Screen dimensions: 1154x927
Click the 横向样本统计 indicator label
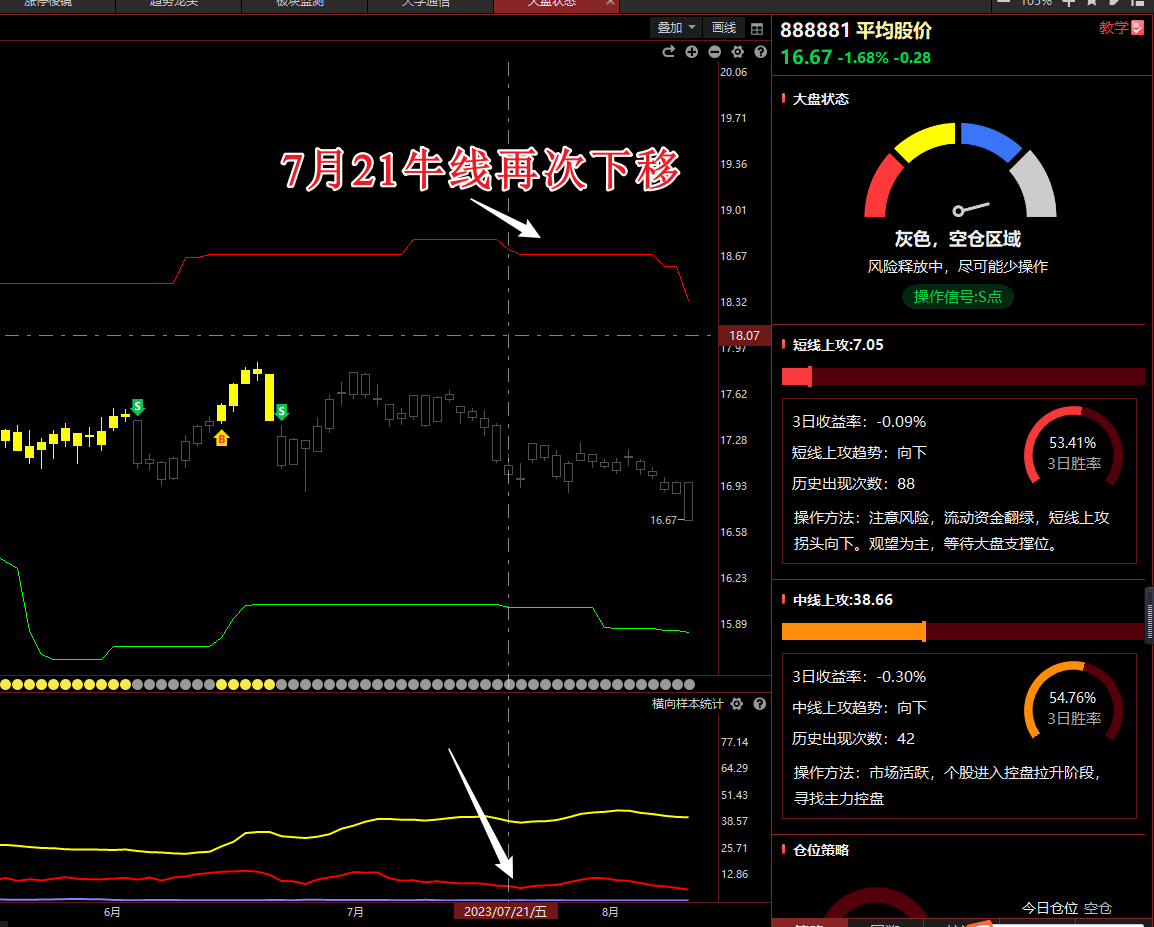click(x=687, y=704)
